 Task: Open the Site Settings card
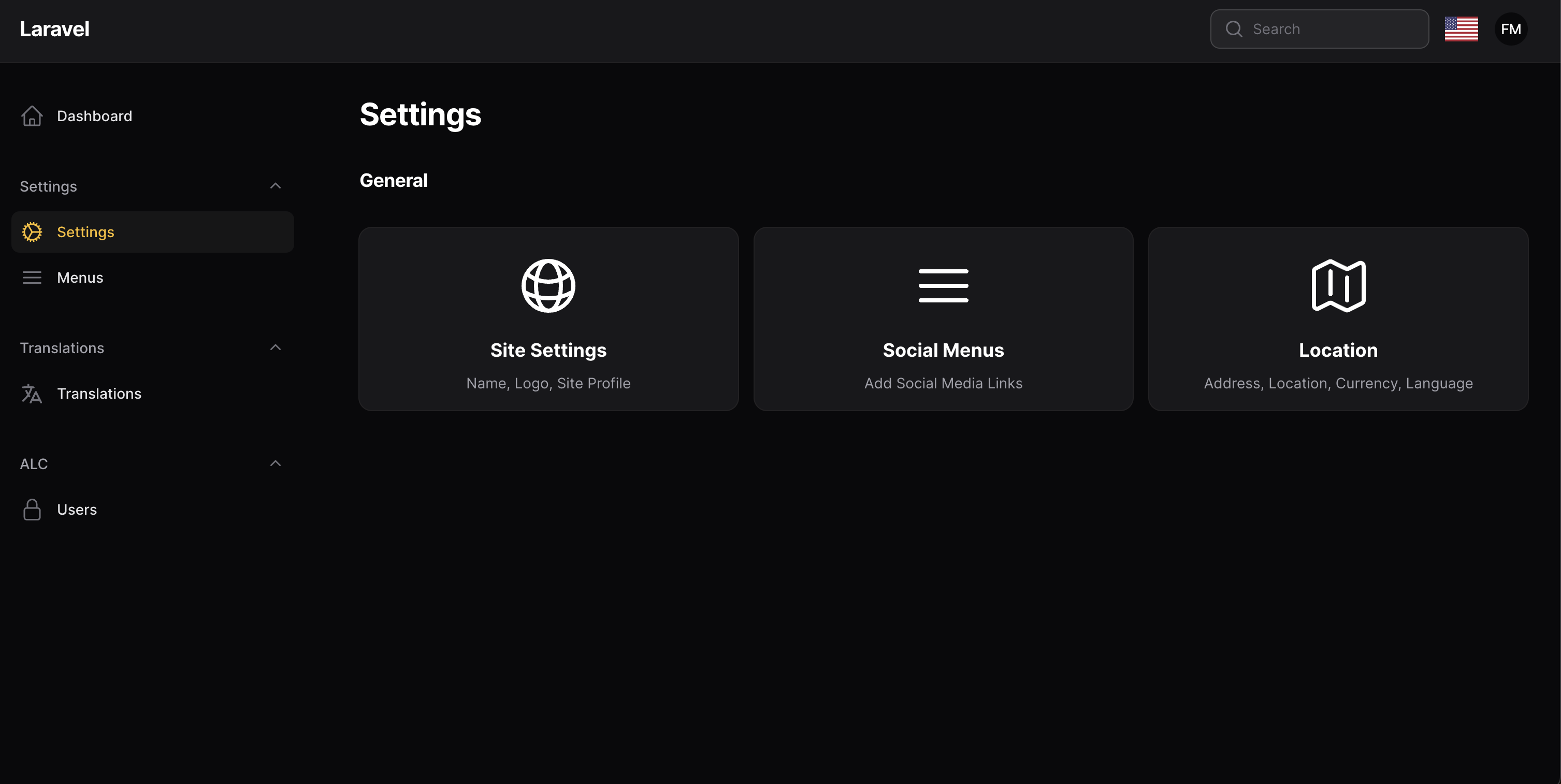[548, 318]
